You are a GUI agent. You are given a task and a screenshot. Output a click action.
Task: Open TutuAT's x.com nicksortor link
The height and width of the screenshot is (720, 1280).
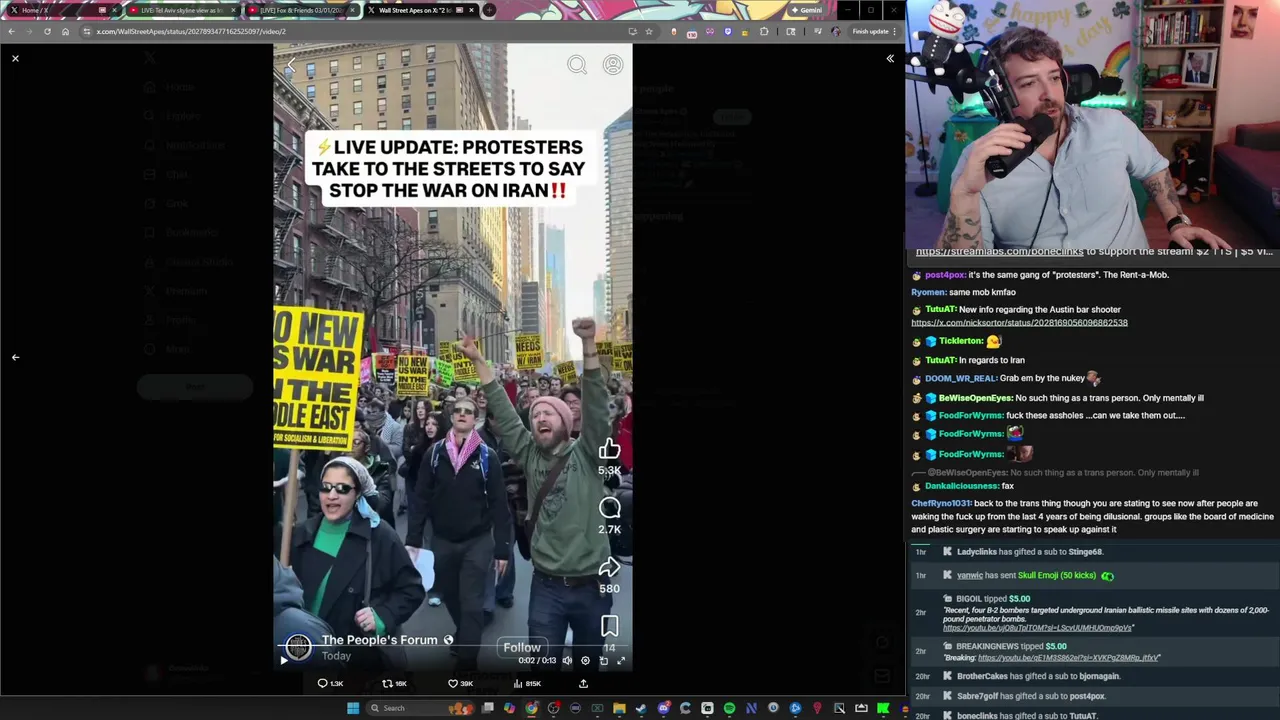click(1019, 323)
